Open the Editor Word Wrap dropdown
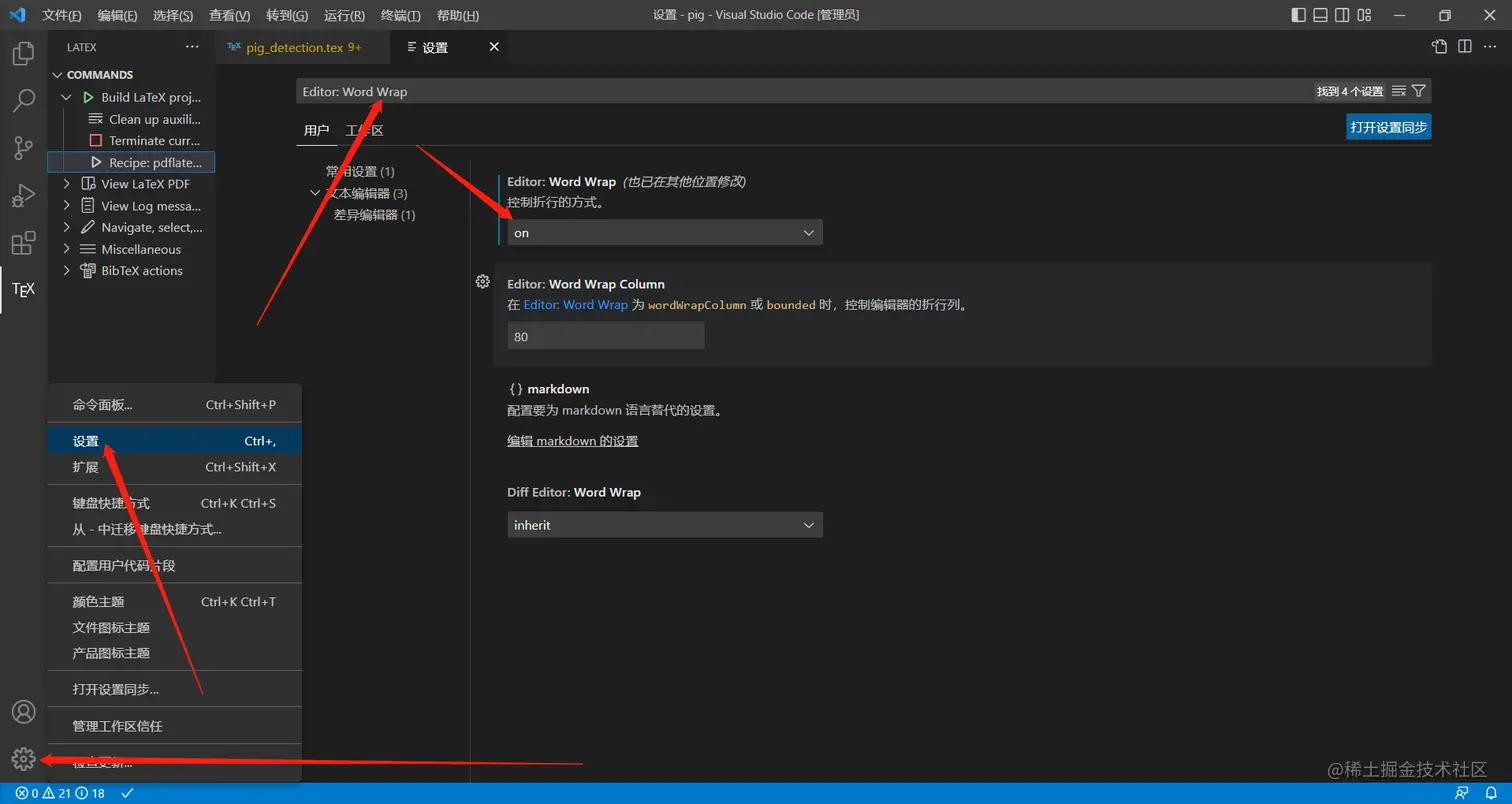The image size is (1512, 804). 664,233
